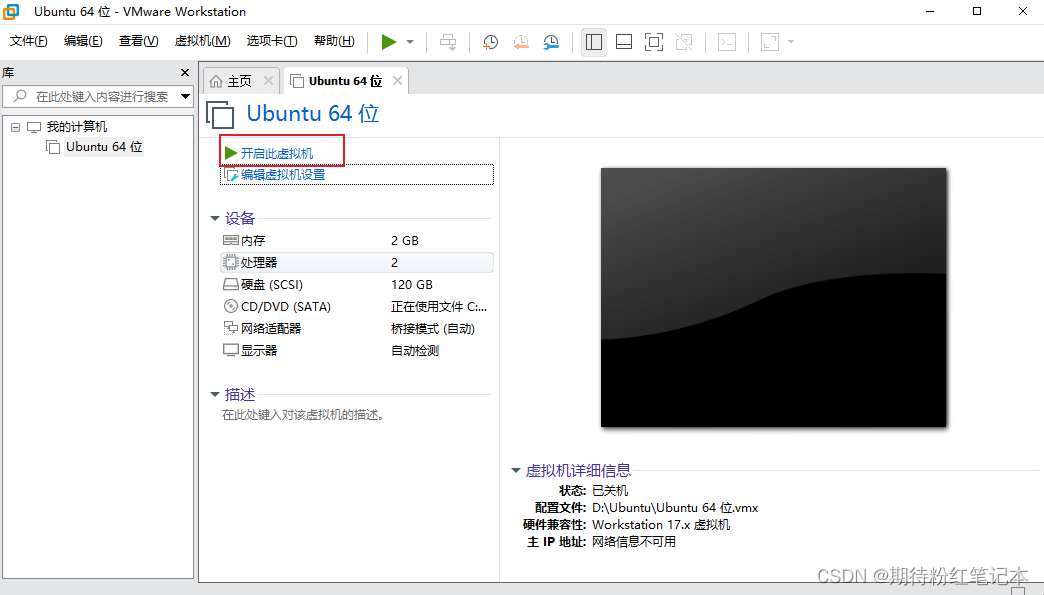Select the 内存 device row
This screenshot has width=1044, height=595.
[357, 240]
